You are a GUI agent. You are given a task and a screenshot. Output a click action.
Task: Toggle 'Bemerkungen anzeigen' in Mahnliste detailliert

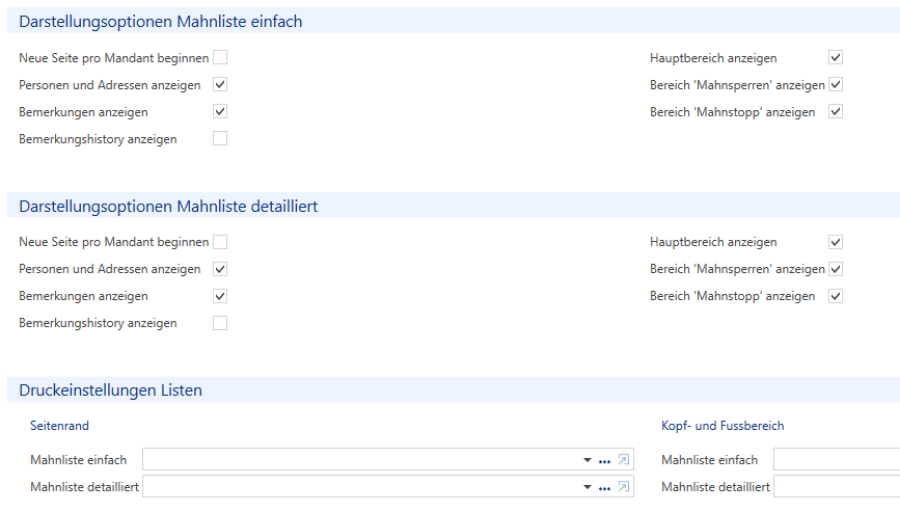coord(220,296)
